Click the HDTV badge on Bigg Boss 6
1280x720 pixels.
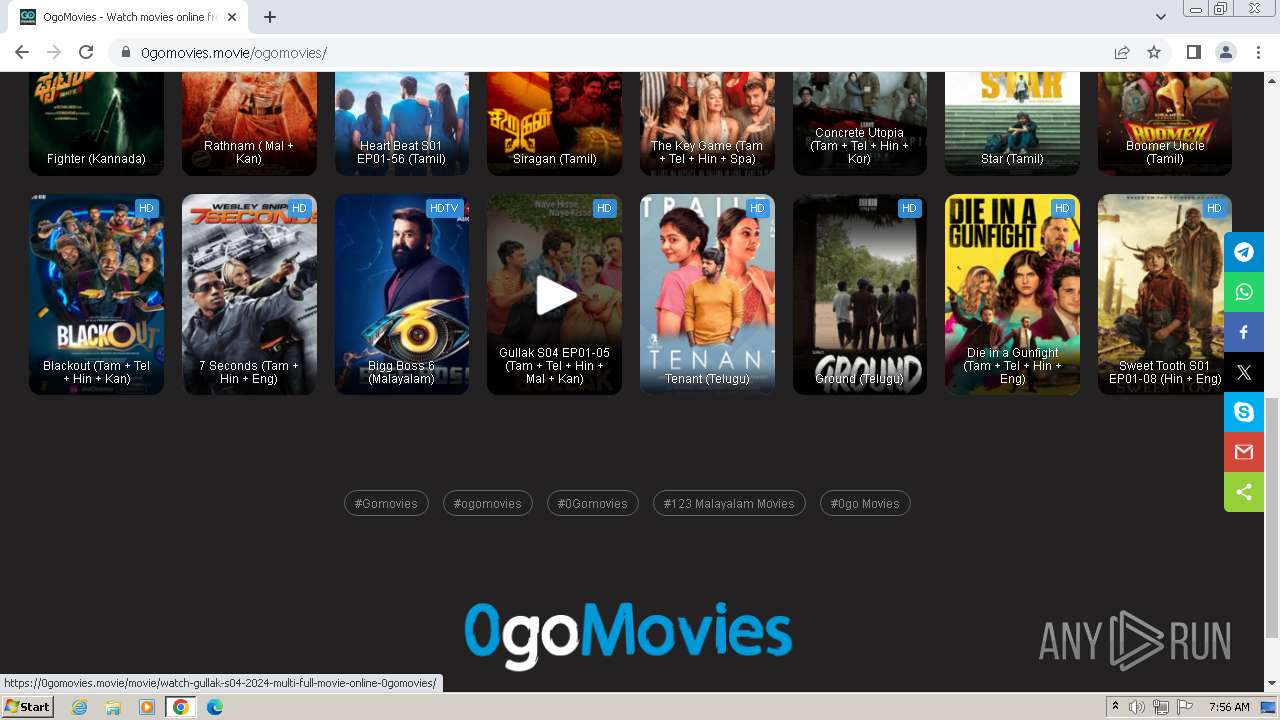(443, 208)
